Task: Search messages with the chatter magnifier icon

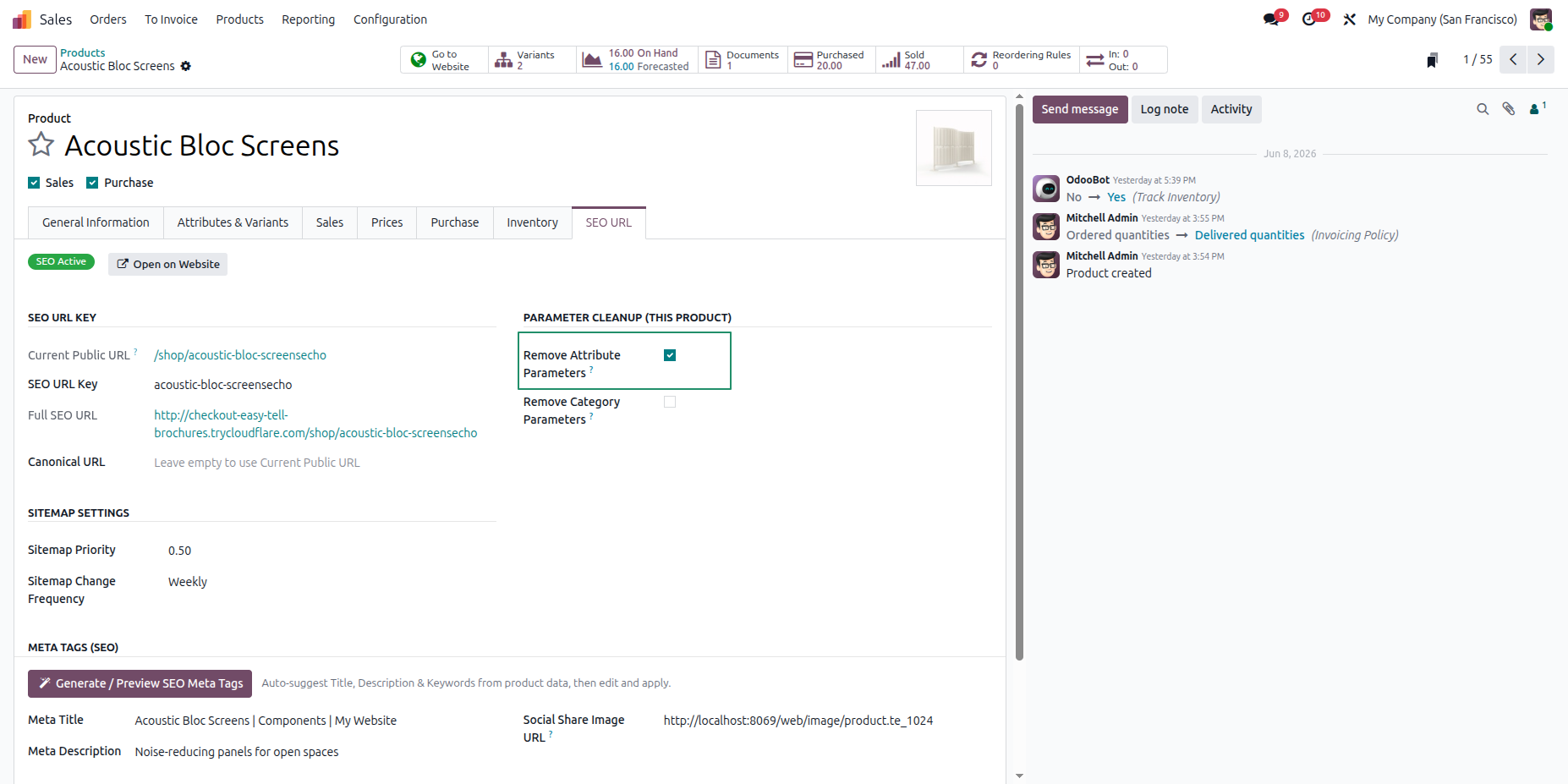Action: [x=1483, y=109]
